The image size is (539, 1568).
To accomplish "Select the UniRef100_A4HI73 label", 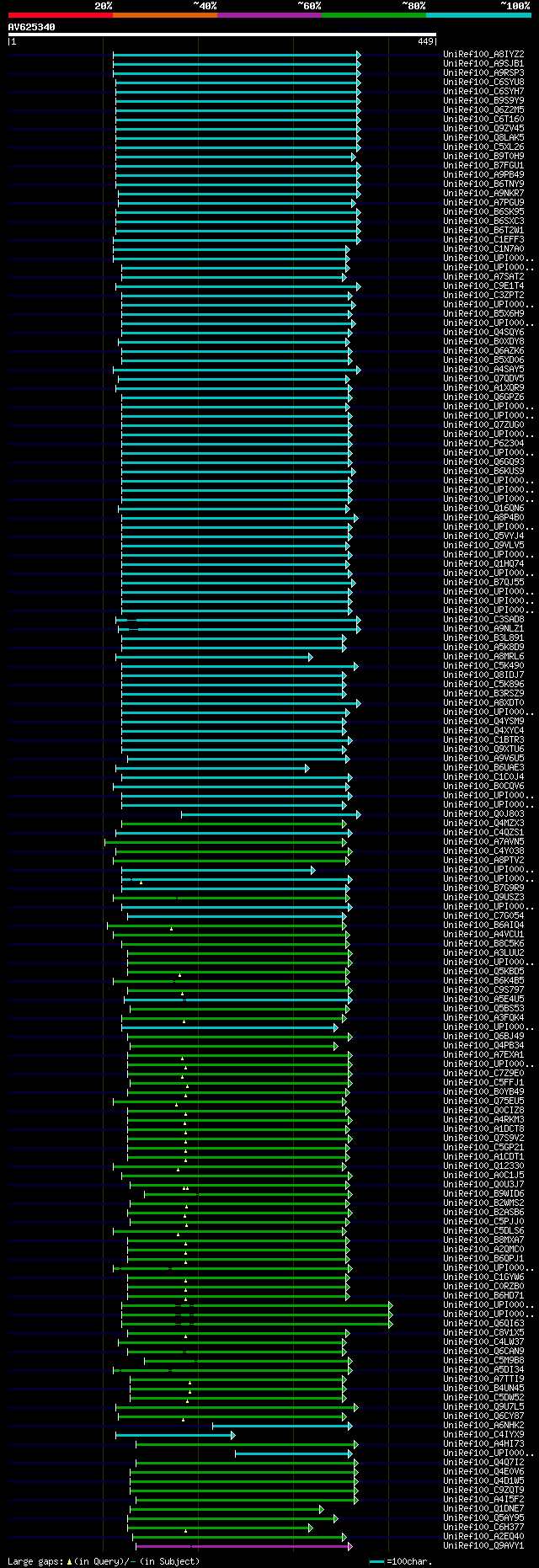I will [483, 1443].
